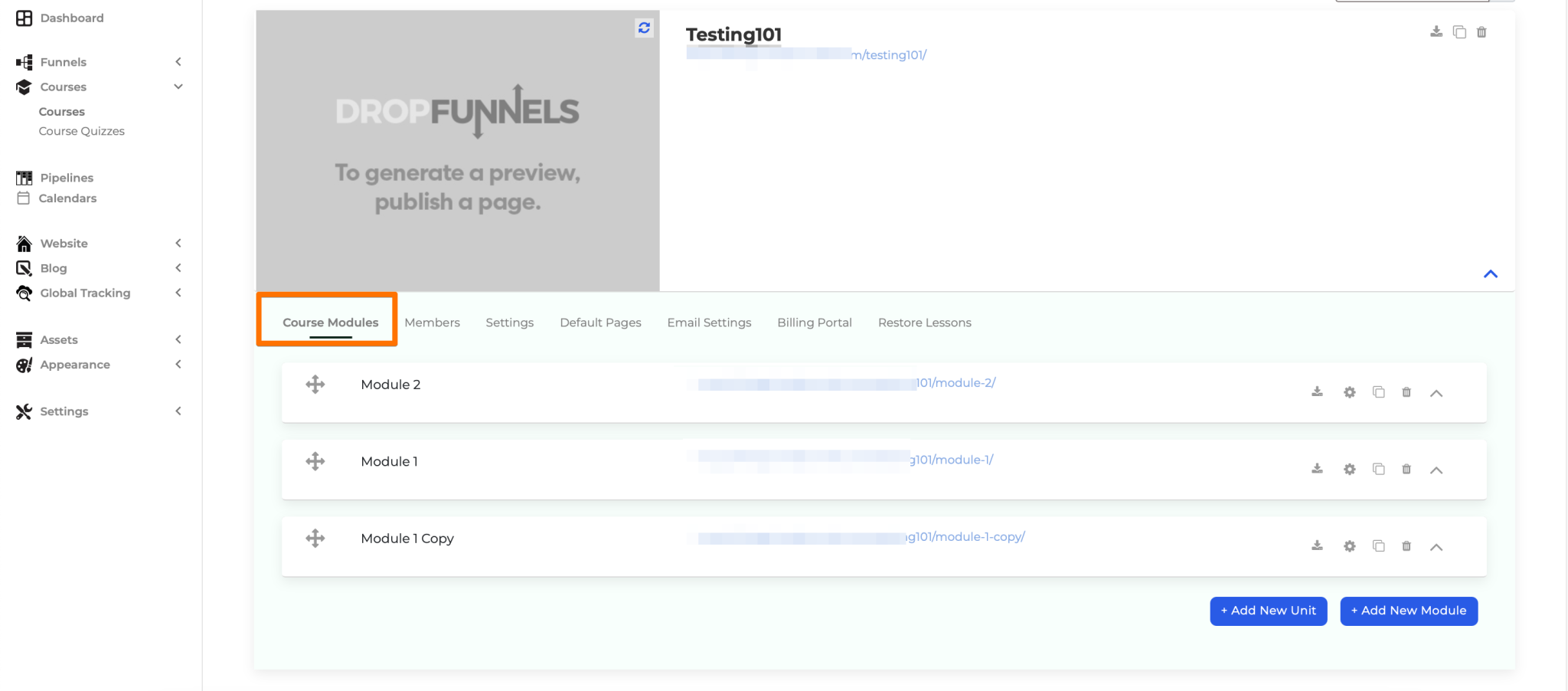The height and width of the screenshot is (691, 1568).
Task: Open the Restore Lessons tab
Action: pyautogui.click(x=924, y=322)
